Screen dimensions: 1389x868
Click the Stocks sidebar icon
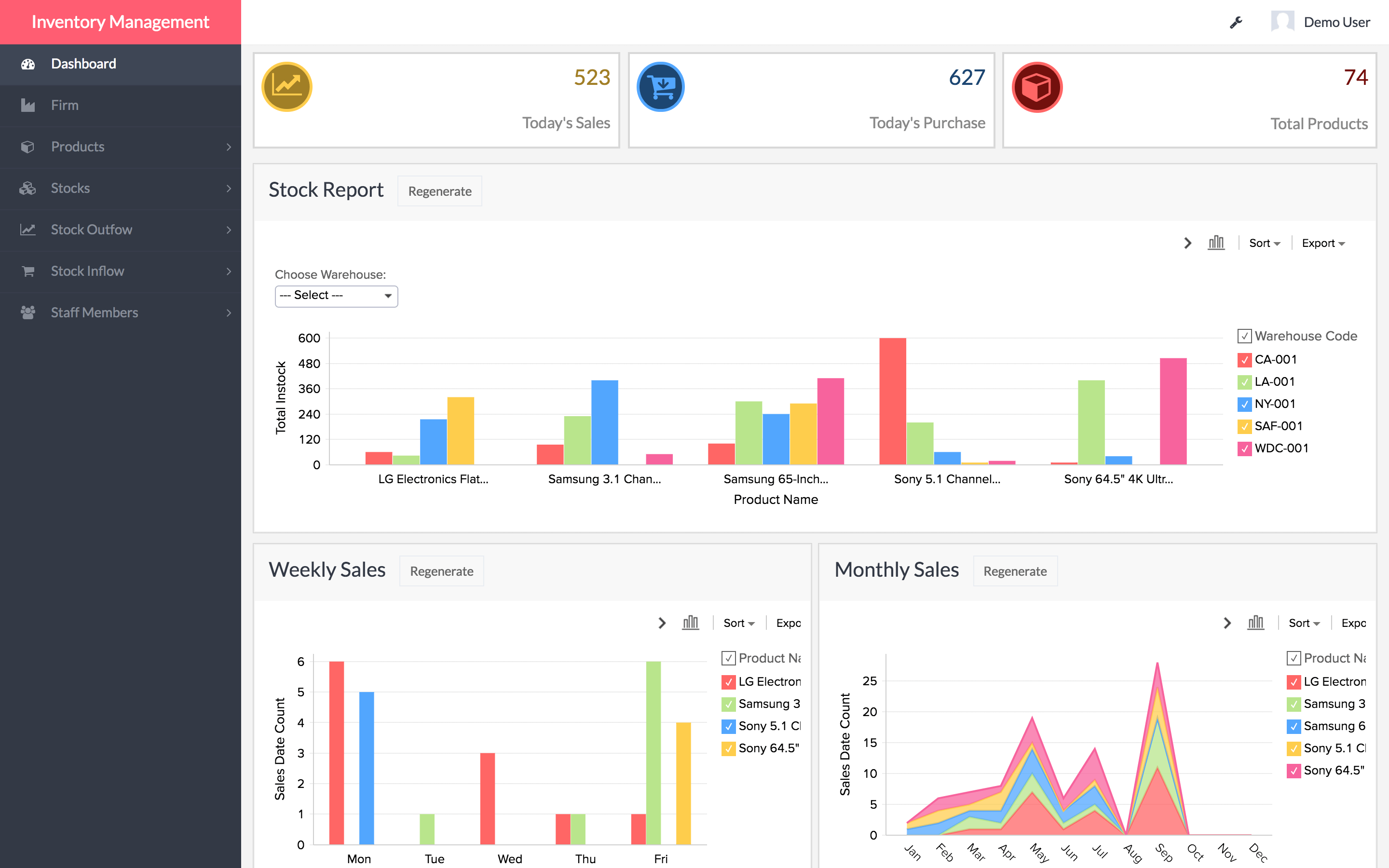tap(28, 187)
